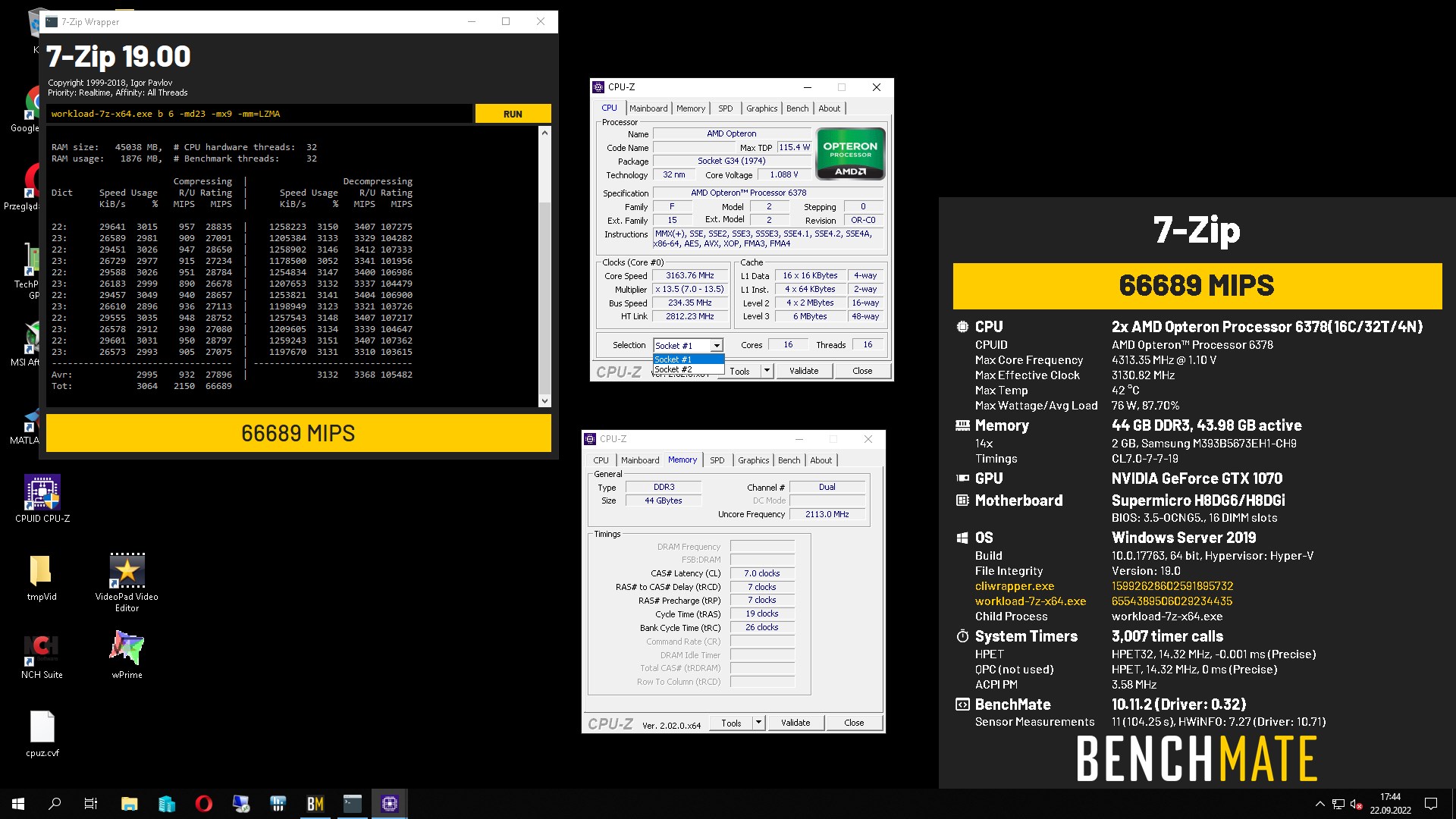The image size is (1456, 819).
Task: Click the Opteron processor logo in CPU-Z
Action: point(850,154)
